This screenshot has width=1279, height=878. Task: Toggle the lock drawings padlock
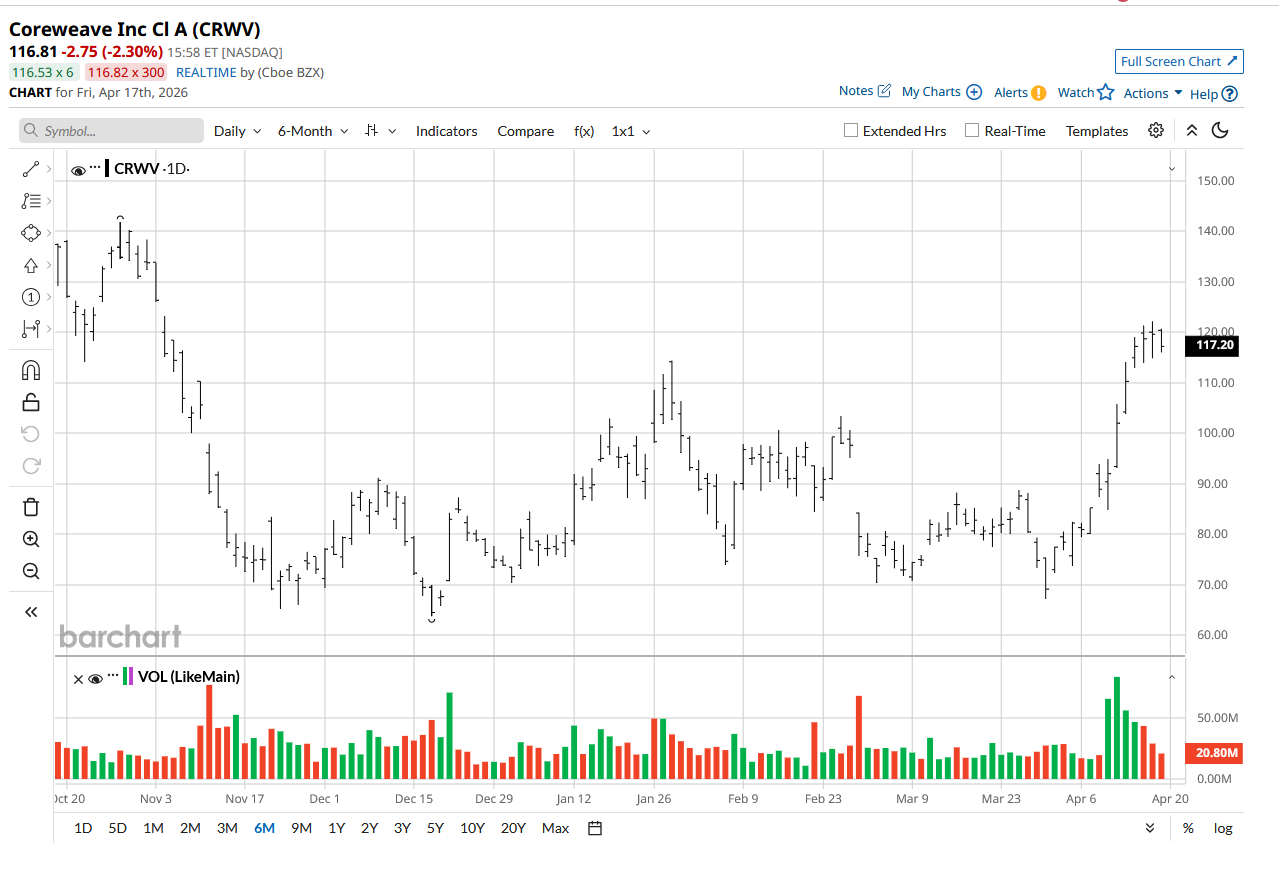point(30,402)
